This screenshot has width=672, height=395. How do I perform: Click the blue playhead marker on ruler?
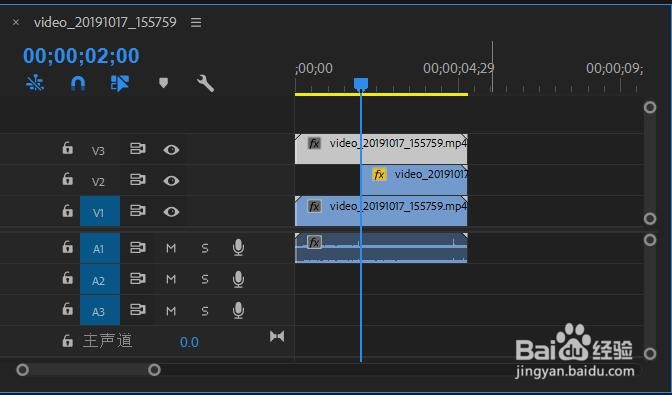[x=361, y=84]
